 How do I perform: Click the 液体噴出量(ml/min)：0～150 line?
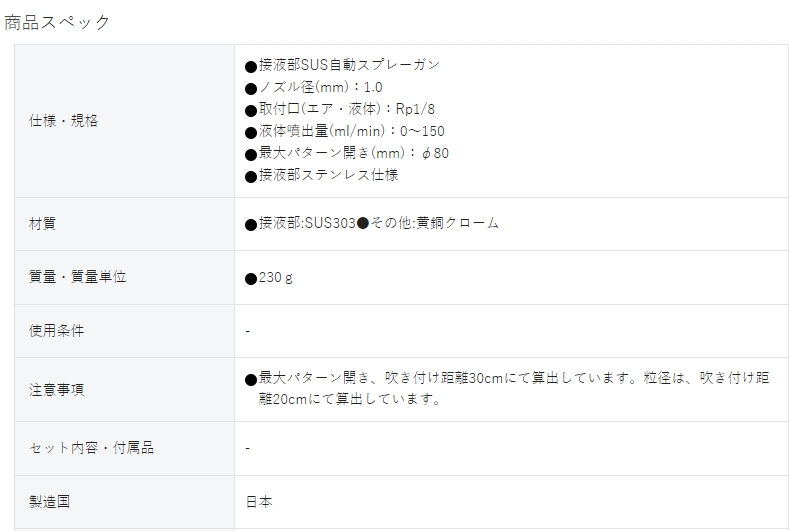345,131
